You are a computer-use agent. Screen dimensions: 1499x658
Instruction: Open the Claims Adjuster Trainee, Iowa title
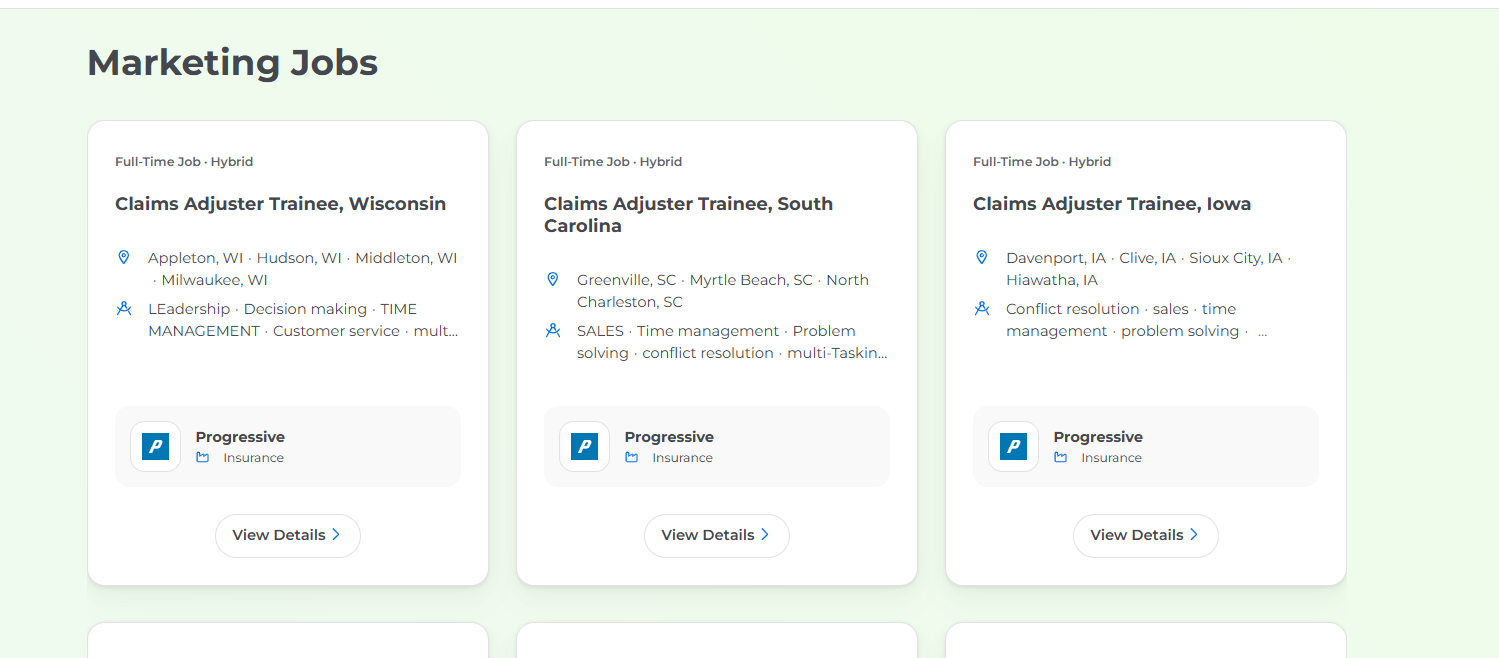pos(1111,204)
